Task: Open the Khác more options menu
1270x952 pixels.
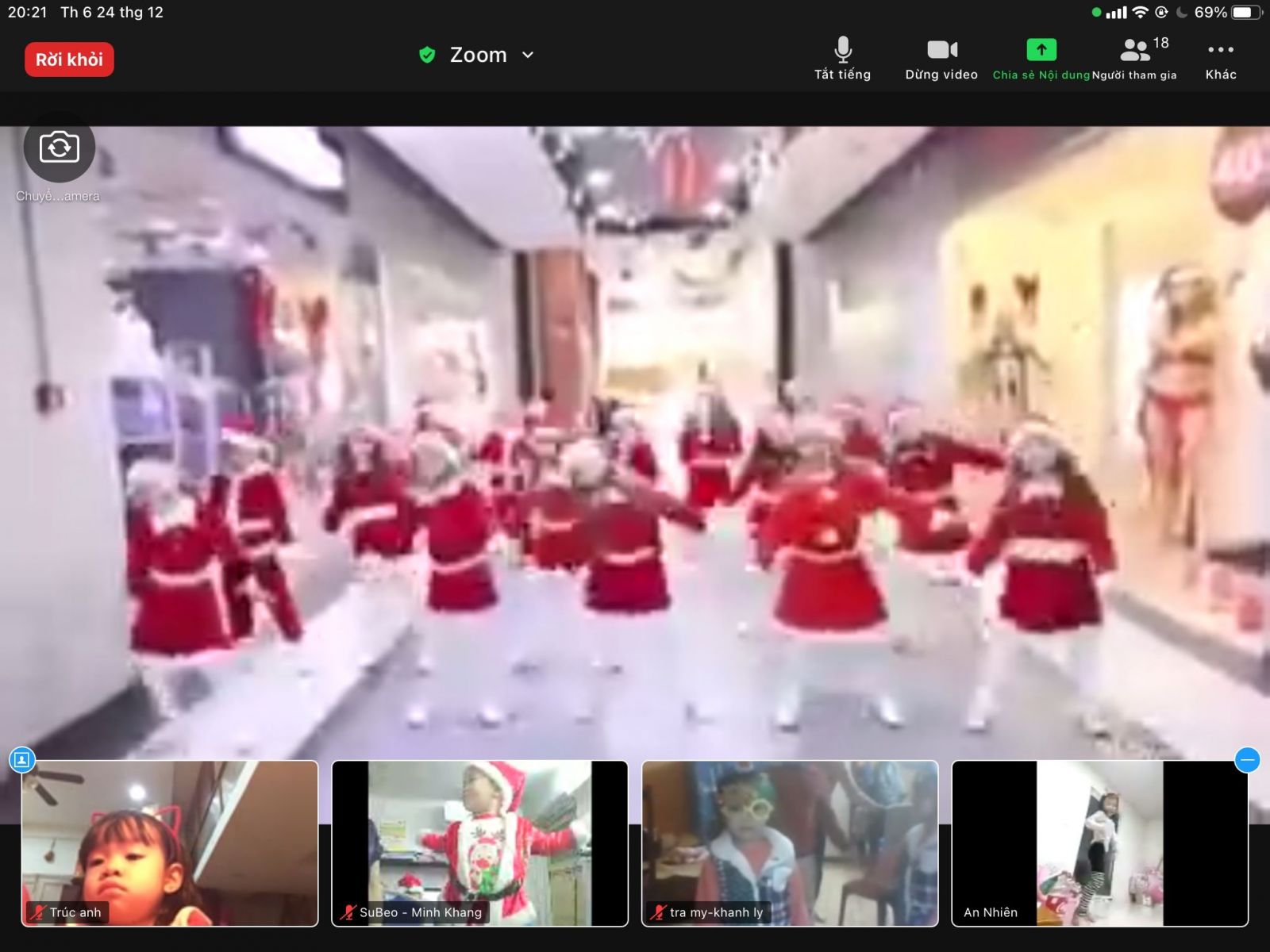Action: pos(1220,50)
